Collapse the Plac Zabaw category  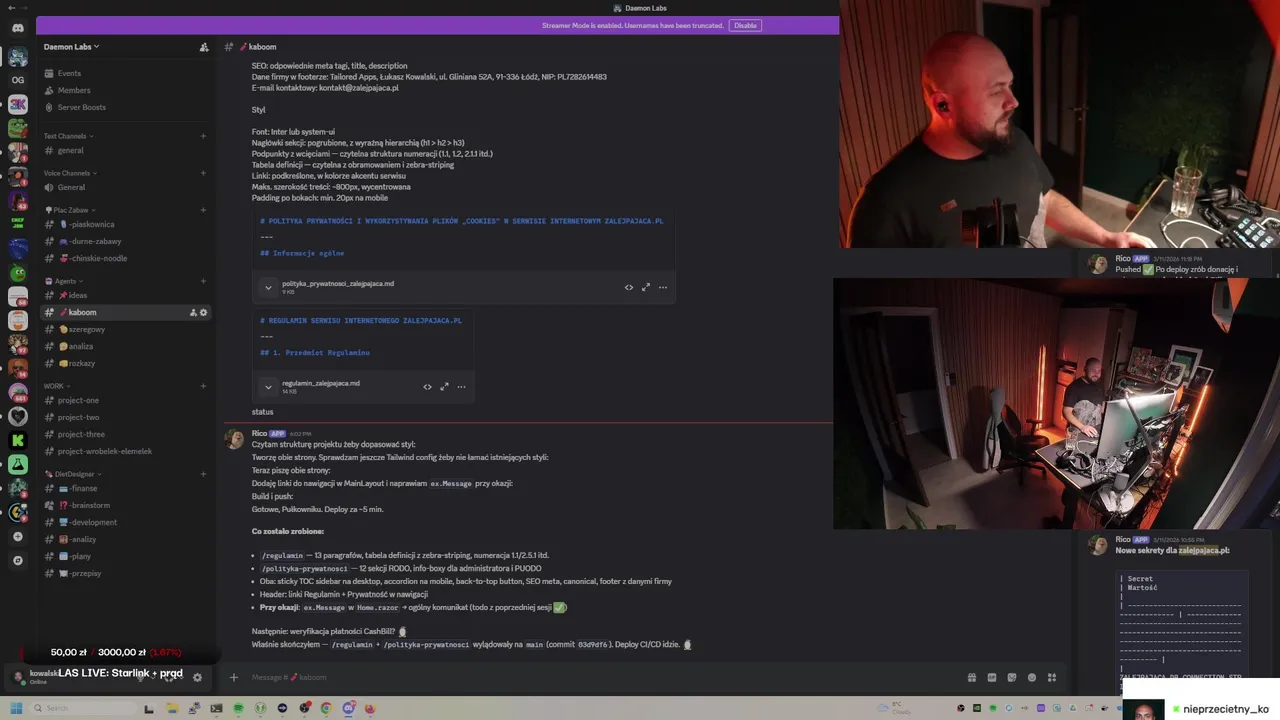[x=69, y=210]
